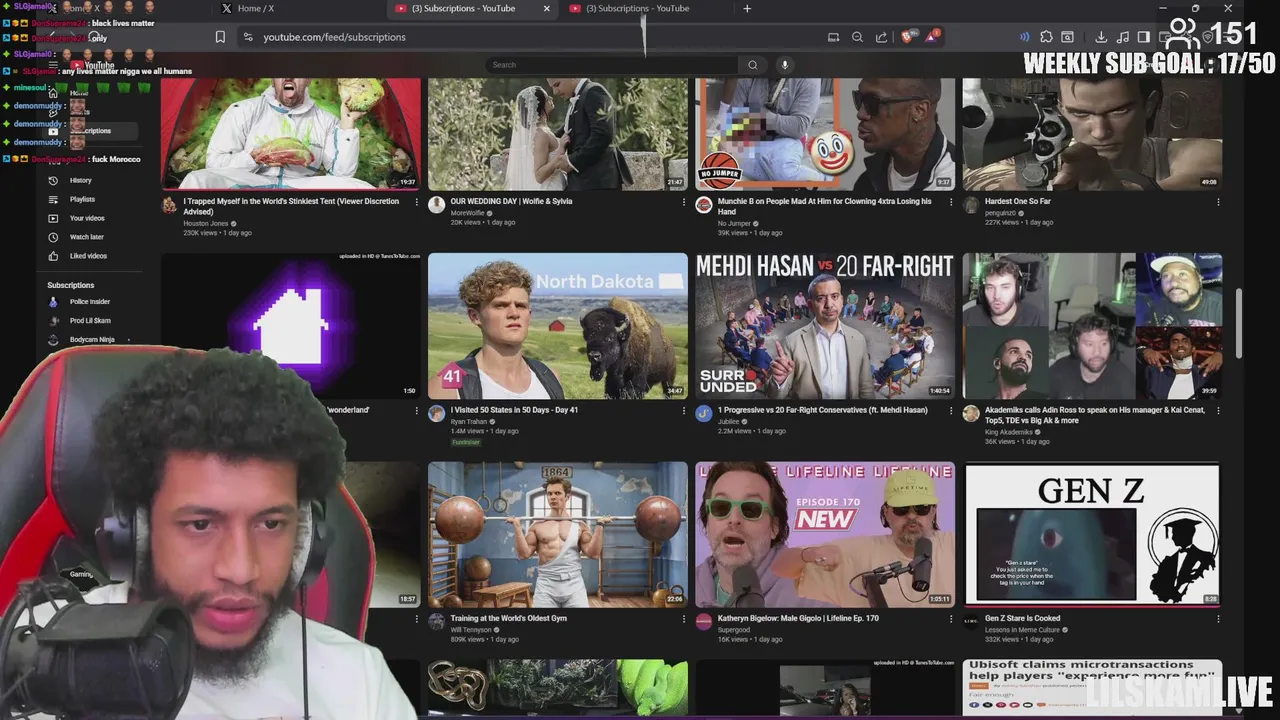
Task: Open Ryan Trahan channel avatar
Action: point(436,413)
